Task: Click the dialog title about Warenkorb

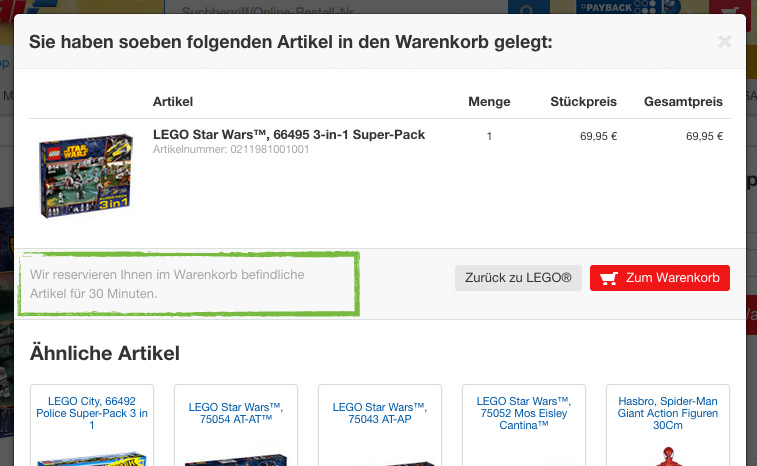Action: click(x=291, y=42)
